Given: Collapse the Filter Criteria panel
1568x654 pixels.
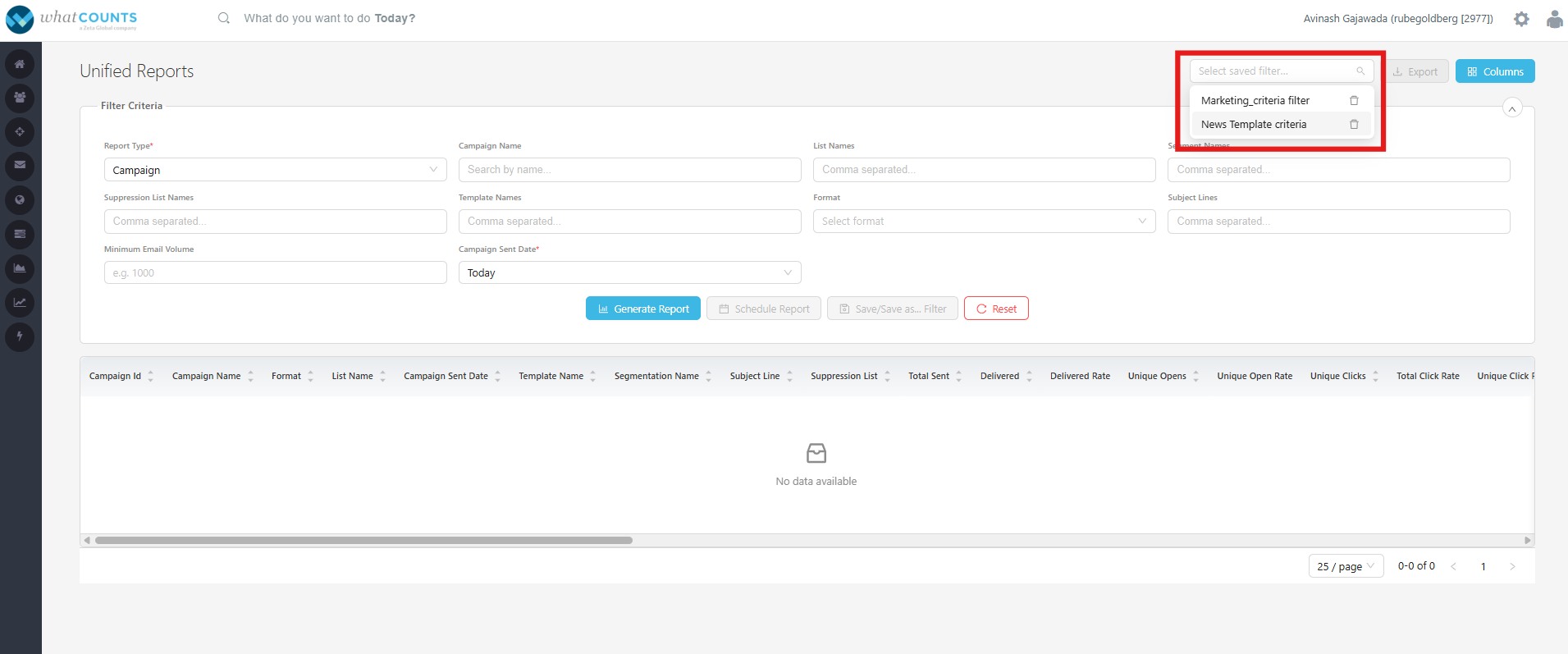Looking at the screenshot, I should click(1511, 108).
